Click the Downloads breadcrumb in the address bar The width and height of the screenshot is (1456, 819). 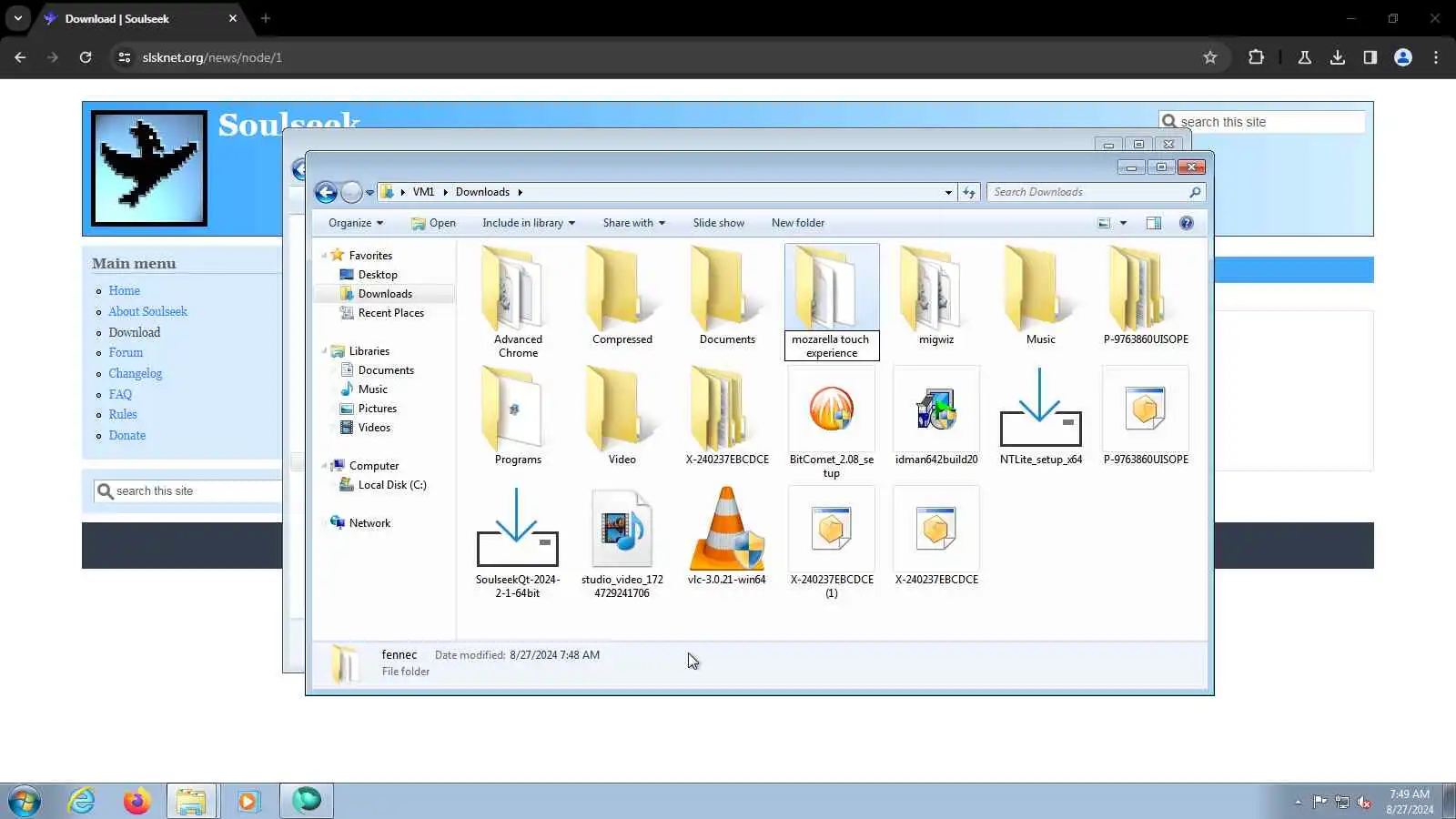tap(482, 192)
